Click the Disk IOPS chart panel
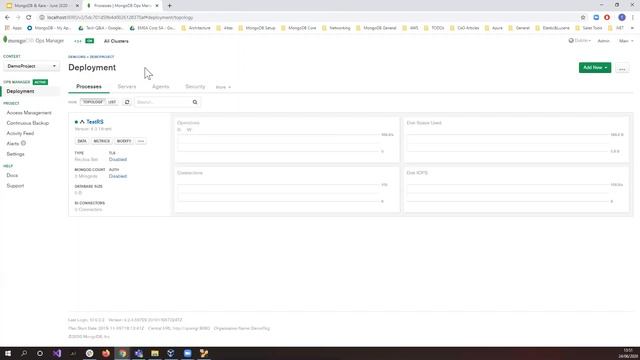Screen dimensions: 640x360 tap(516, 190)
